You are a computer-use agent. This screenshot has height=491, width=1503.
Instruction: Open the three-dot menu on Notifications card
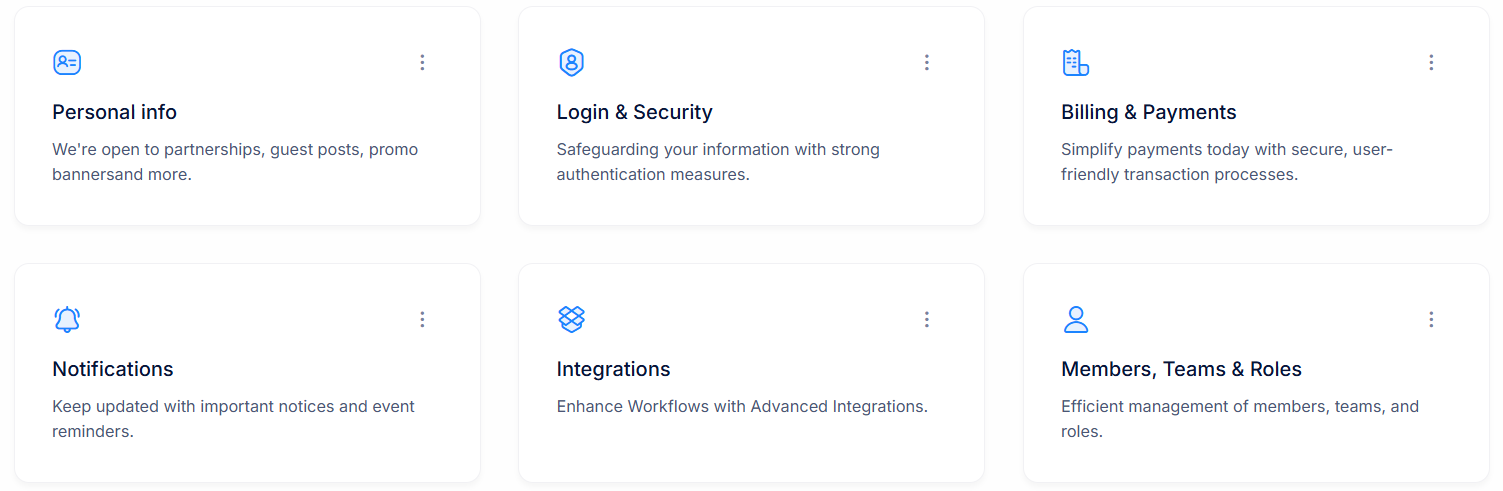click(x=422, y=319)
